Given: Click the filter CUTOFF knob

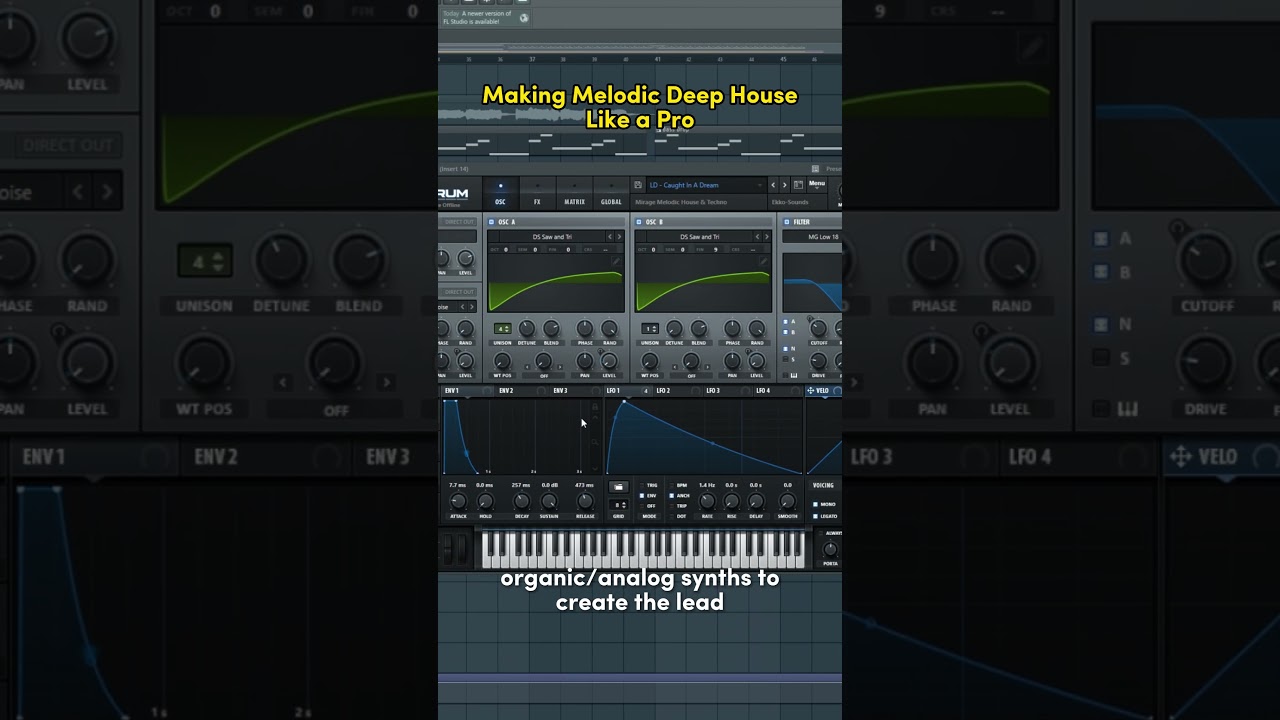Looking at the screenshot, I should pos(818,328).
